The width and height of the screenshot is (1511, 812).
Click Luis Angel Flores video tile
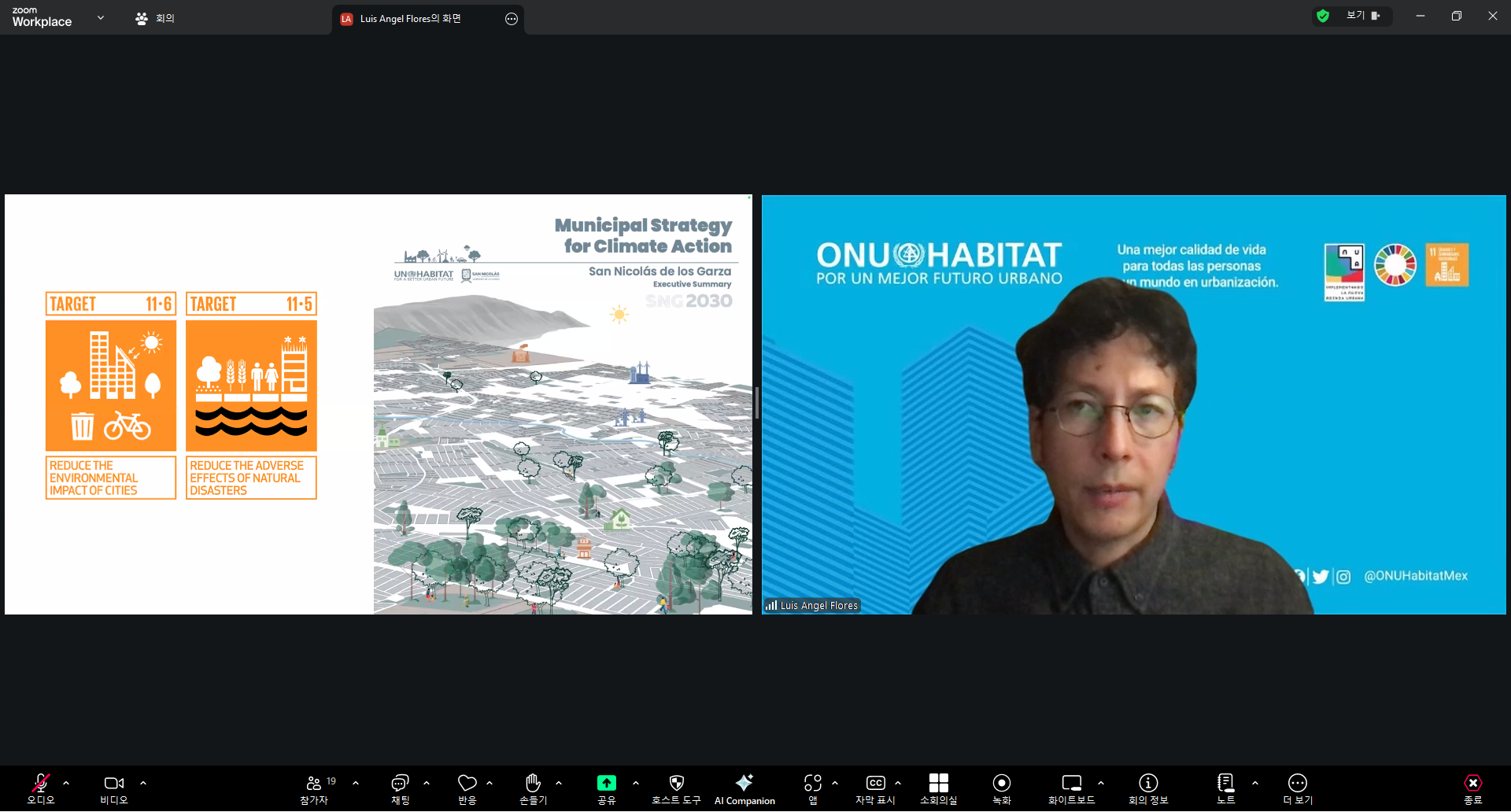coord(1134,404)
